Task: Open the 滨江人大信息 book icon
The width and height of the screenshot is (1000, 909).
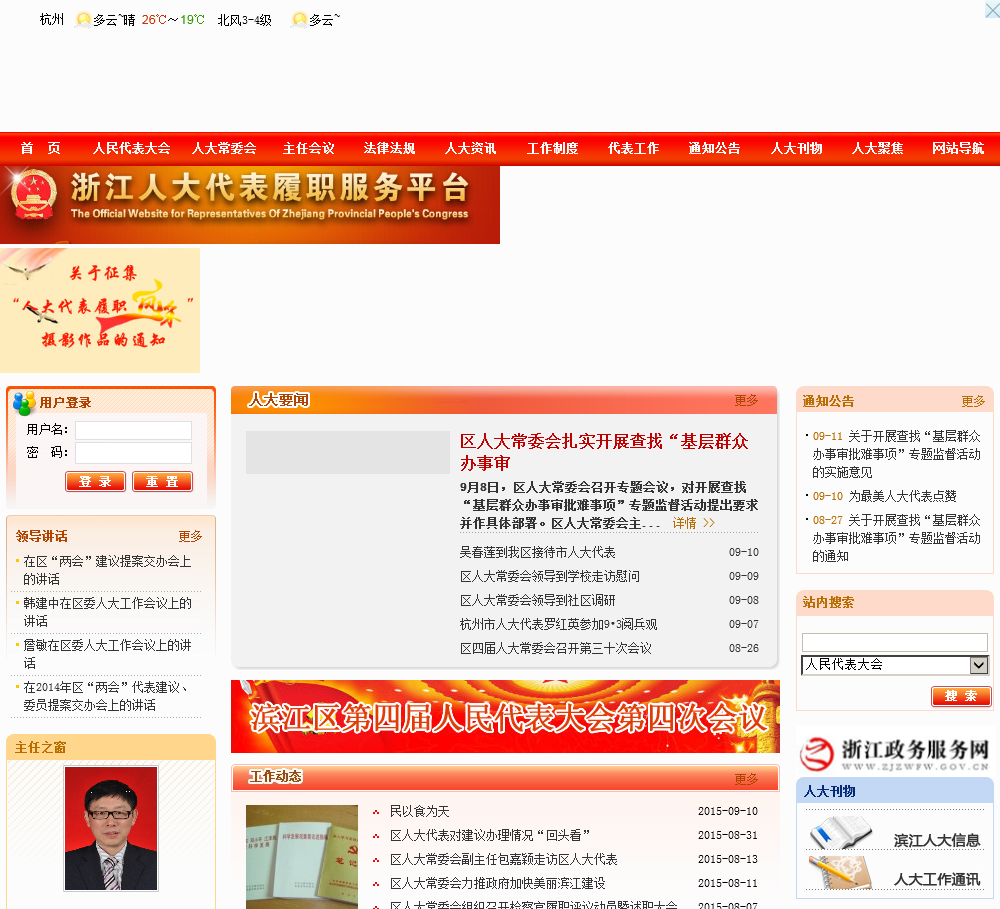Action: pyautogui.click(x=841, y=832)
